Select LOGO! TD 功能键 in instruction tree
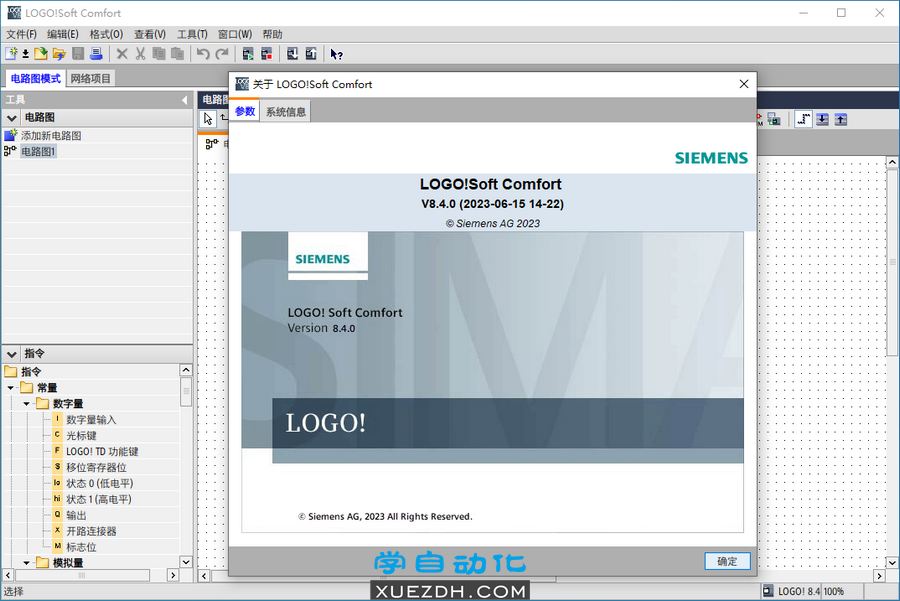The height and width of the screenshot is (601, 900). pyautogui.click(x=102, y=452)
